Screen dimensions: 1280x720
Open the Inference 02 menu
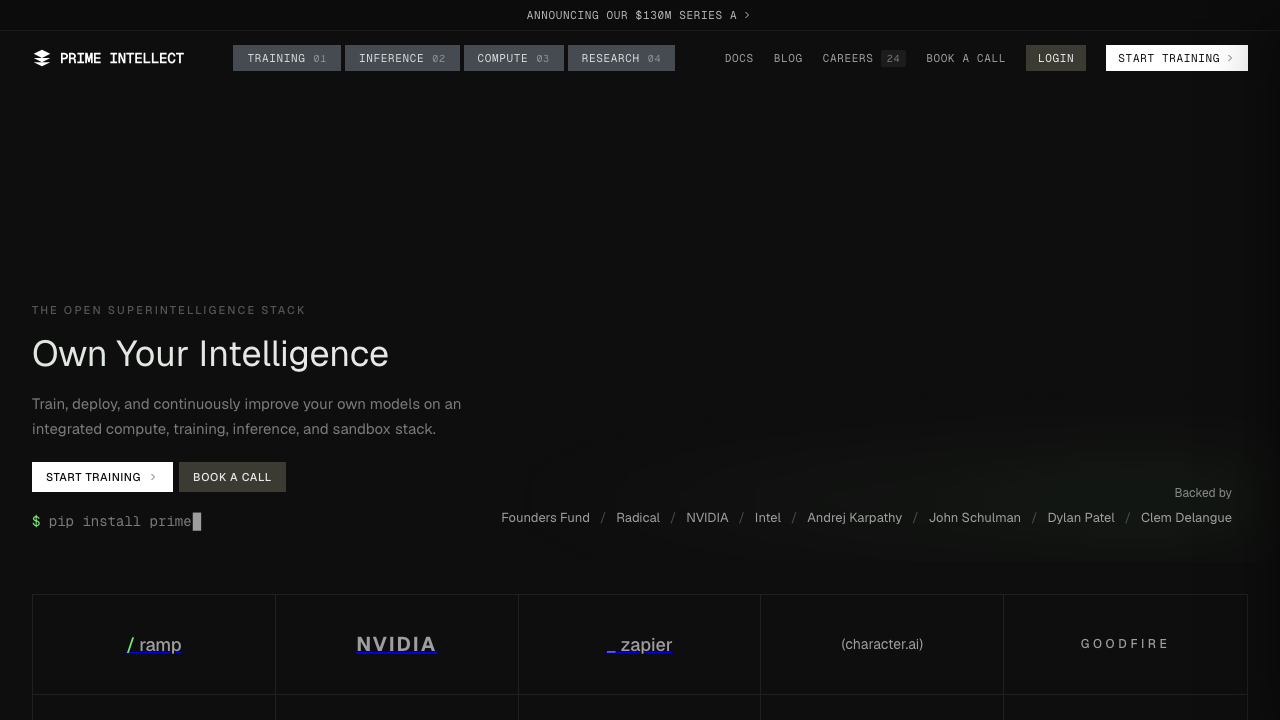pyautogui.click(x=402, y=58)
